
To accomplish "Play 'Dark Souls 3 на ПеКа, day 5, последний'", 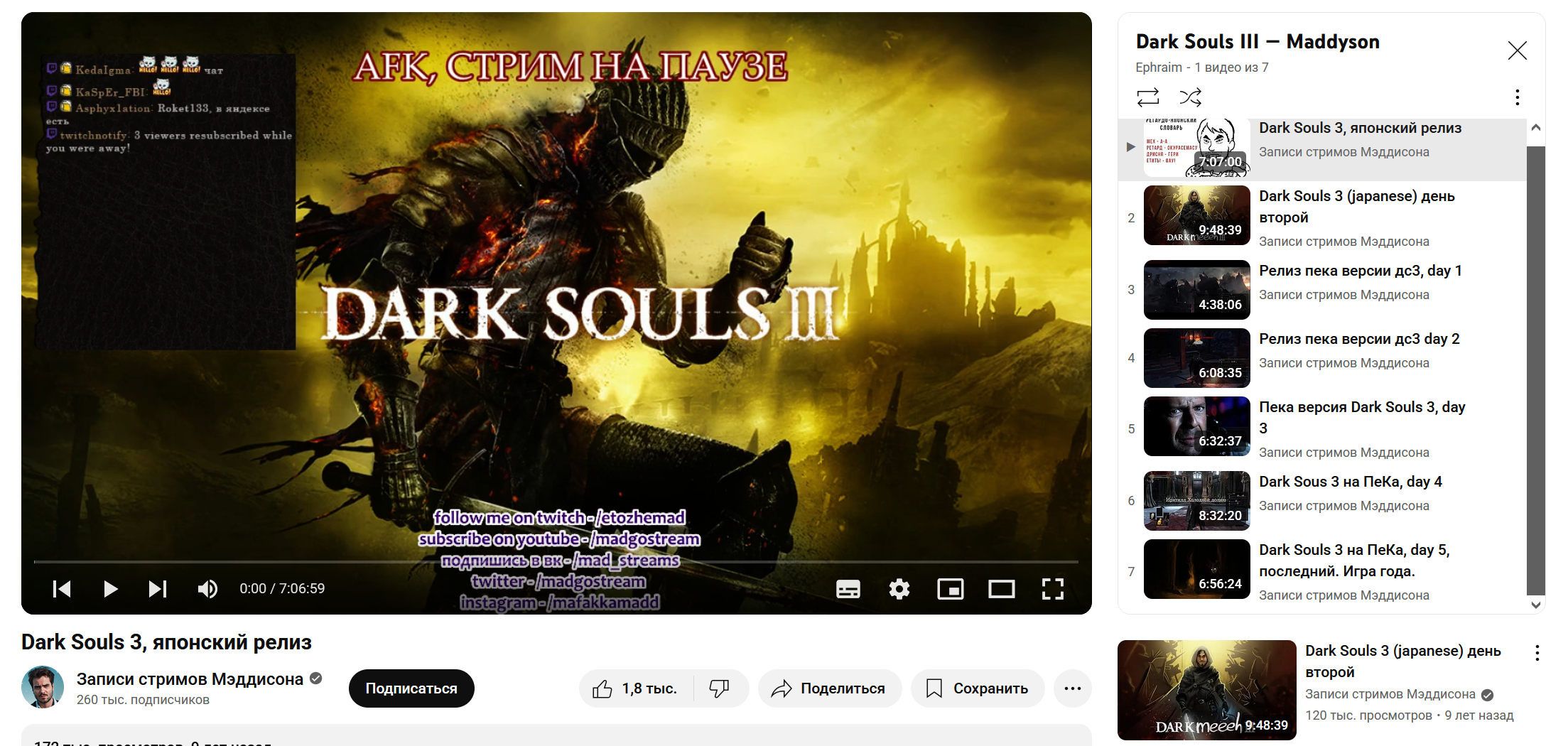I will click(1354, 561).
